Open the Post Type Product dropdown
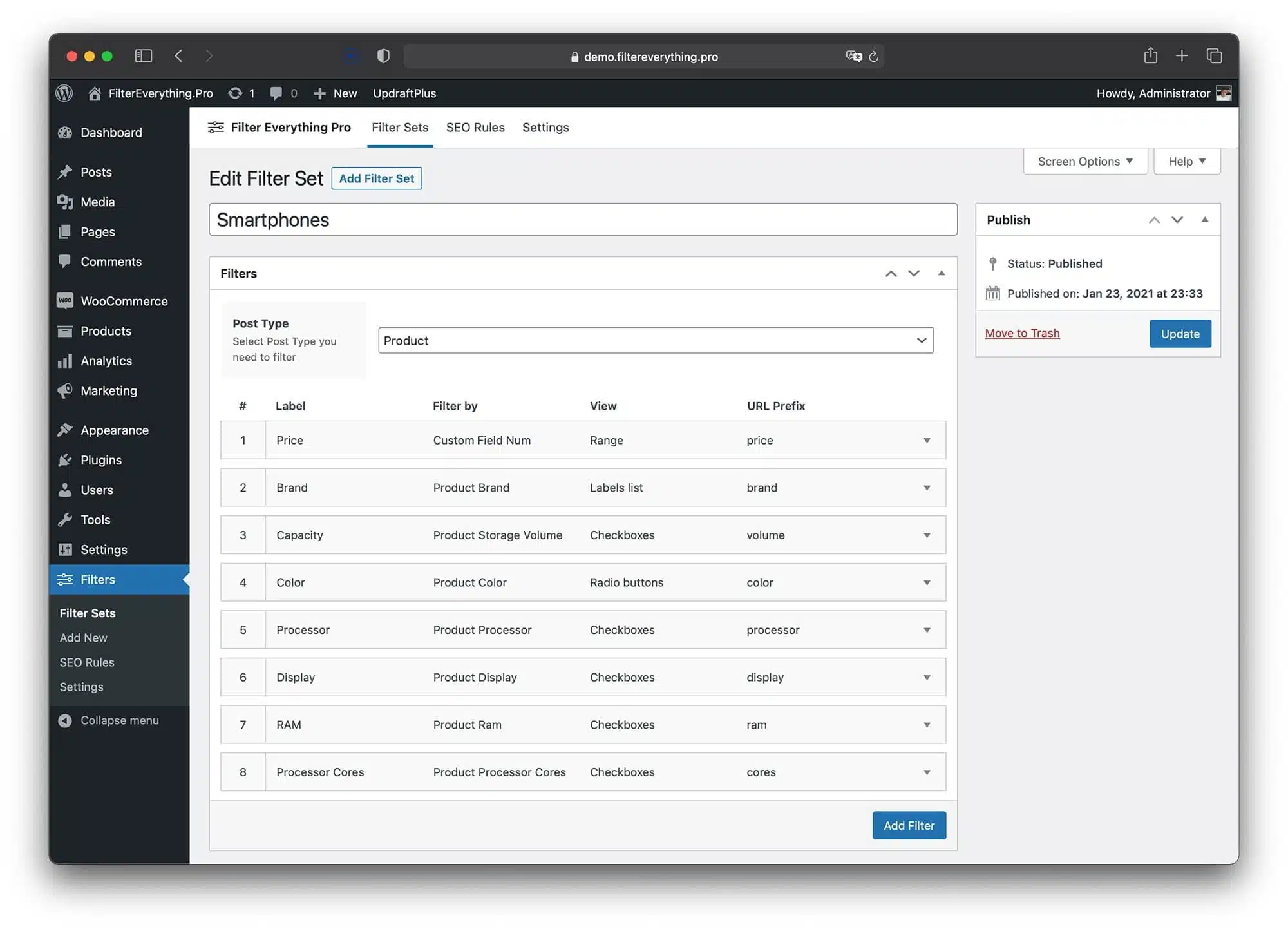1288x929 pixels. (656, 340)
